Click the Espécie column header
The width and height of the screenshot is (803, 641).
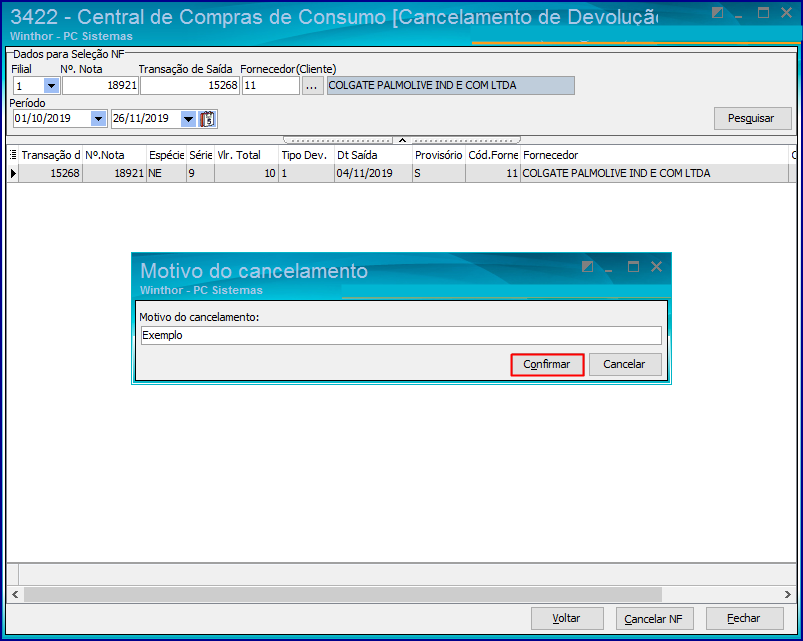pos(166,155)
